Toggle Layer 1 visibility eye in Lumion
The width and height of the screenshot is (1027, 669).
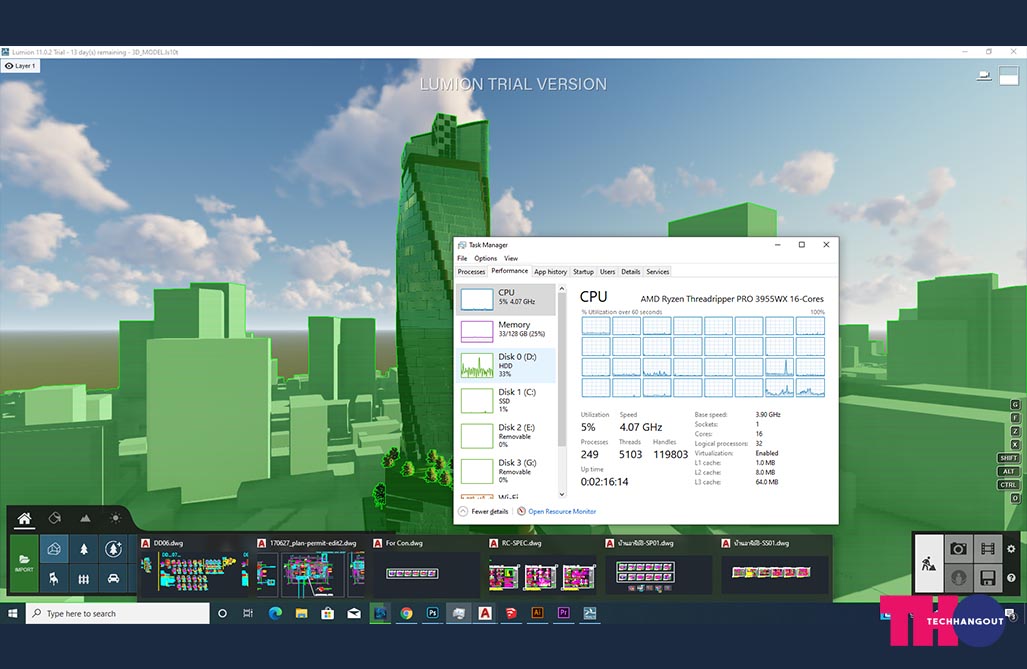click(9, 66)
